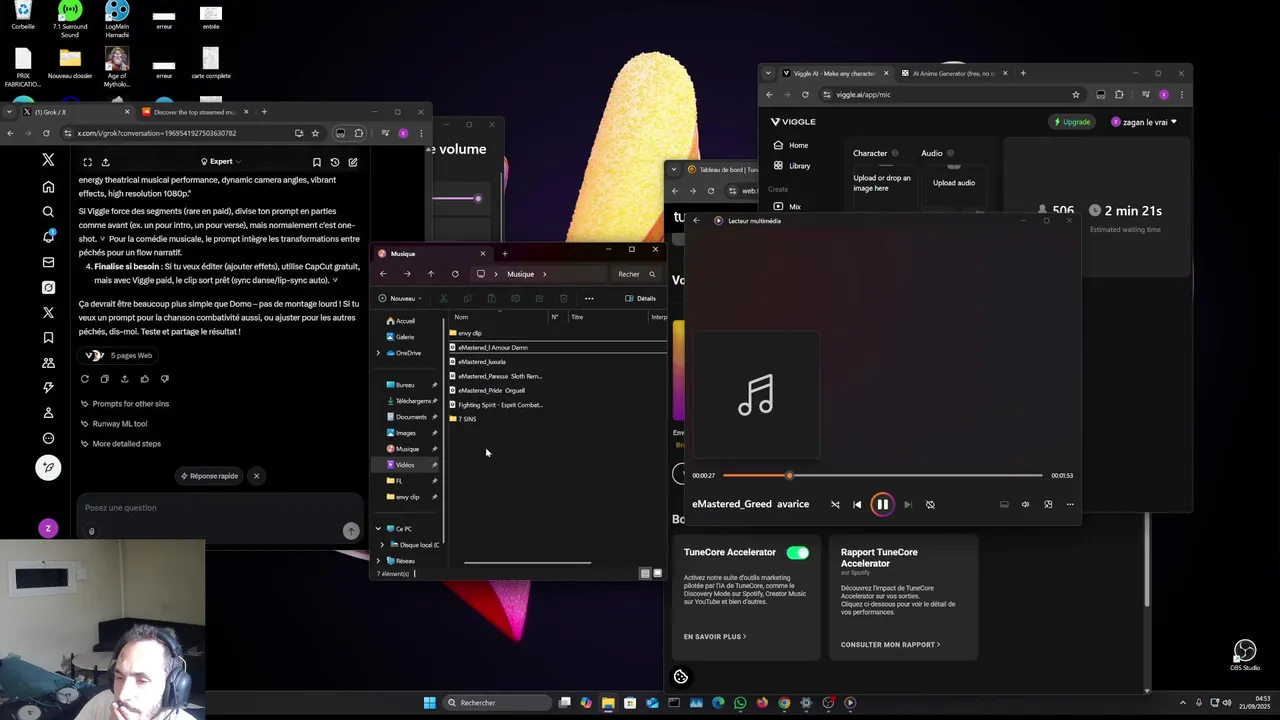Screen dimensions: 1280x720
Task: Click Upload audio in Viggle
Action: 954,183
